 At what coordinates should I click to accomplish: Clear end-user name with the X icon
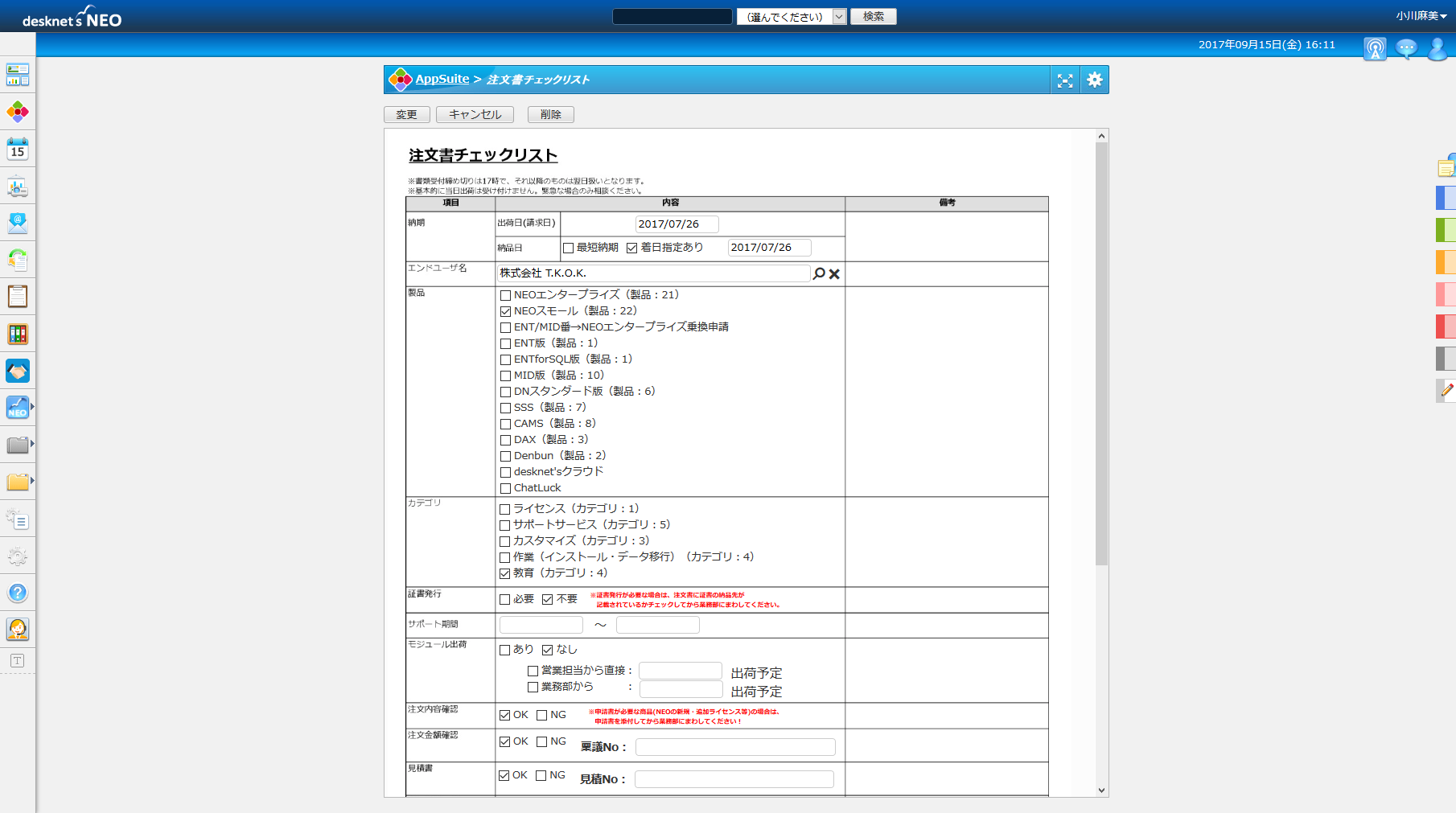[834, 274]
